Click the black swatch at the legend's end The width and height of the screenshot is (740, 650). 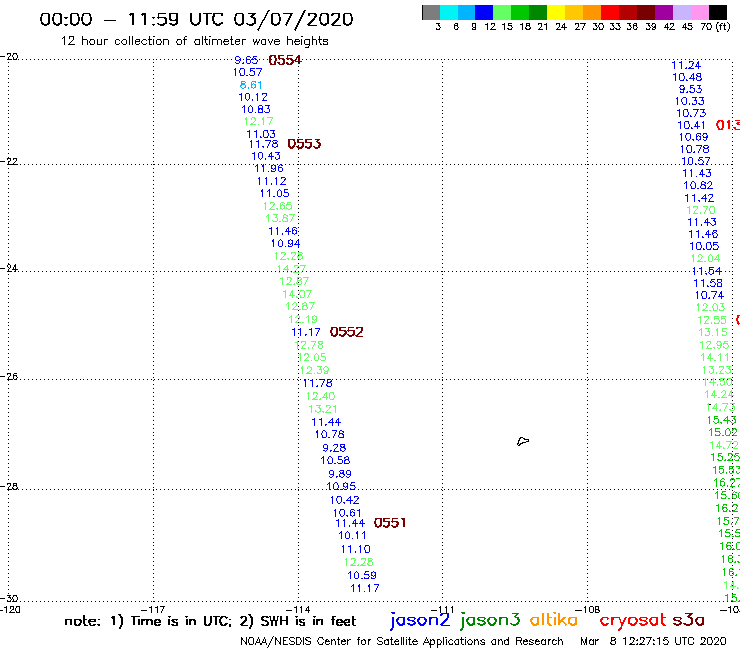click(x=717, y=12)
